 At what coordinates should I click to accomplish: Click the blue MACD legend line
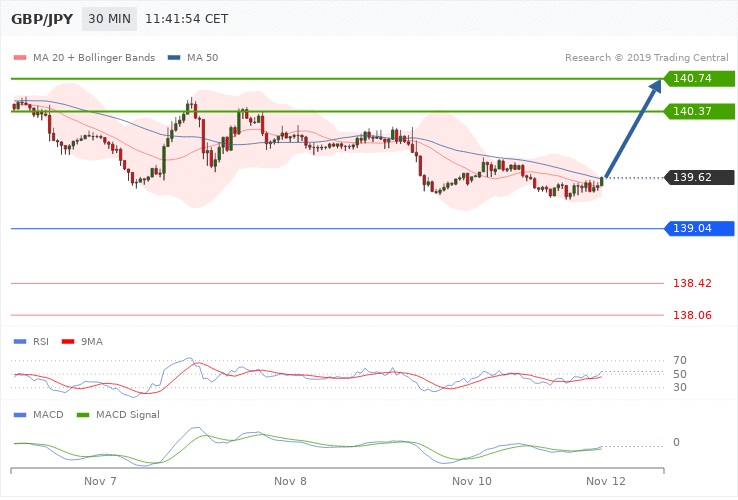[22, 414]
